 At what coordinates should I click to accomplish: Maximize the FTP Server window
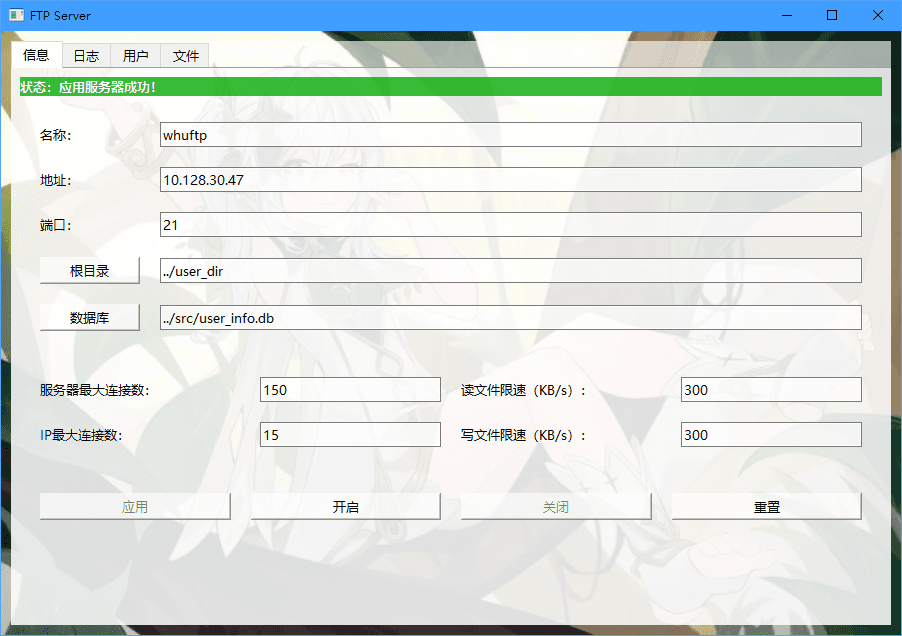coord(832,15)
